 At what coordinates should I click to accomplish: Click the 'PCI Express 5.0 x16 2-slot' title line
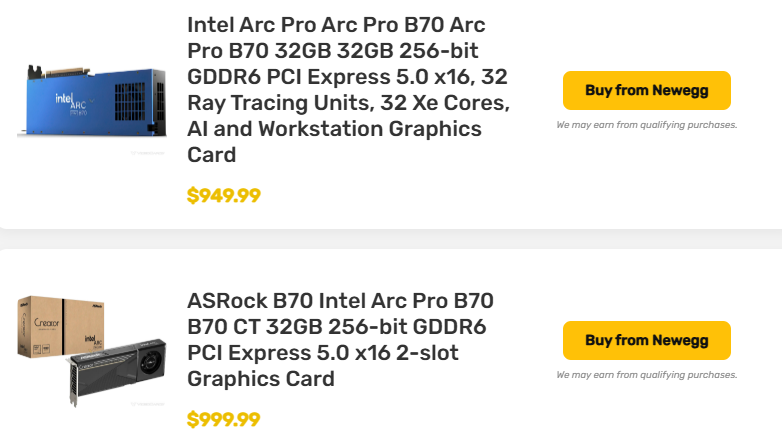click(x=324, y=353)
